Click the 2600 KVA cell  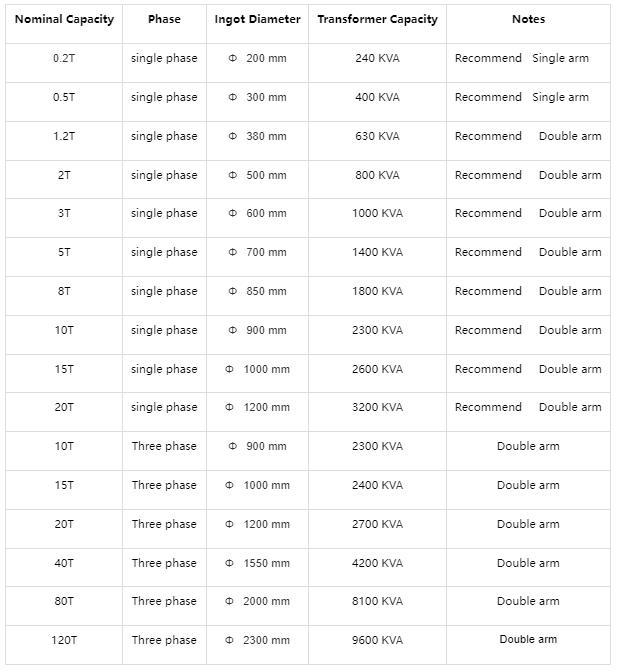tap(377, 369)
